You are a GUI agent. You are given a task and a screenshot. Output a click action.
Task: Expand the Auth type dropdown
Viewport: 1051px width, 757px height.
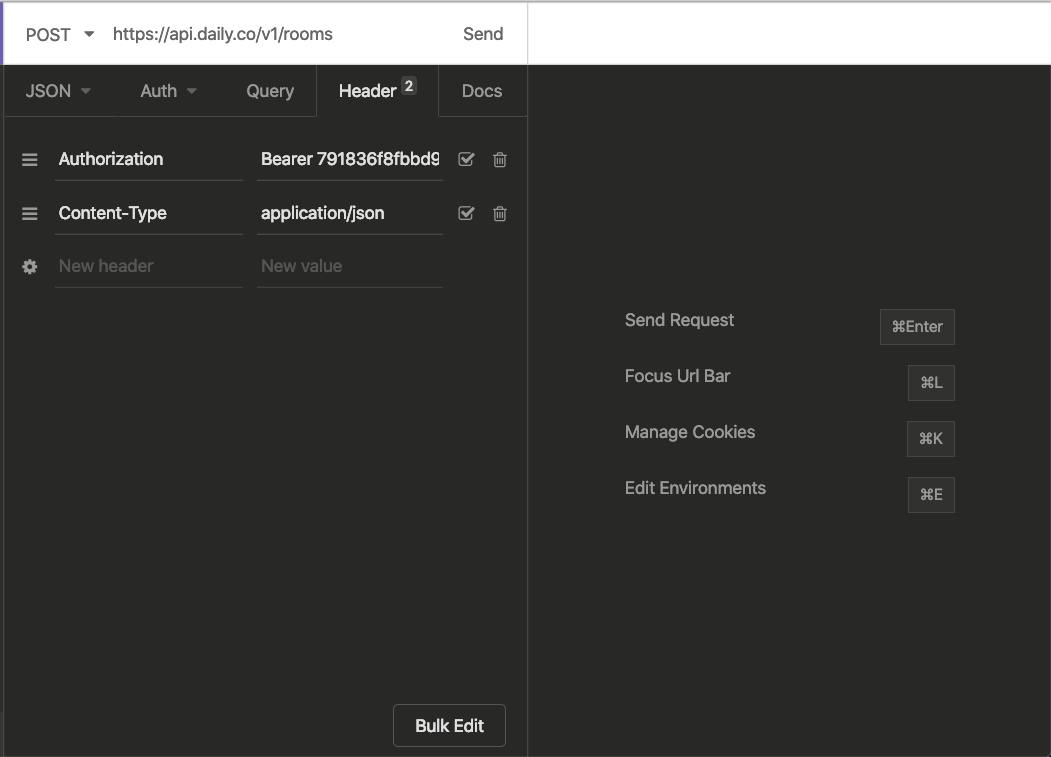click(x=167, y=90)
